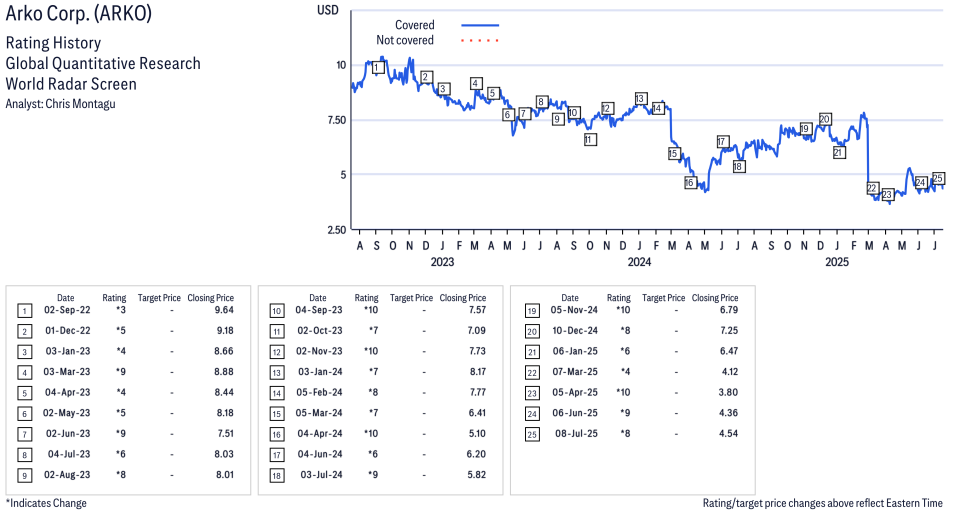Click the closing price 7.73
Screen dimensions: 954x510
click(x=478, y=351)
